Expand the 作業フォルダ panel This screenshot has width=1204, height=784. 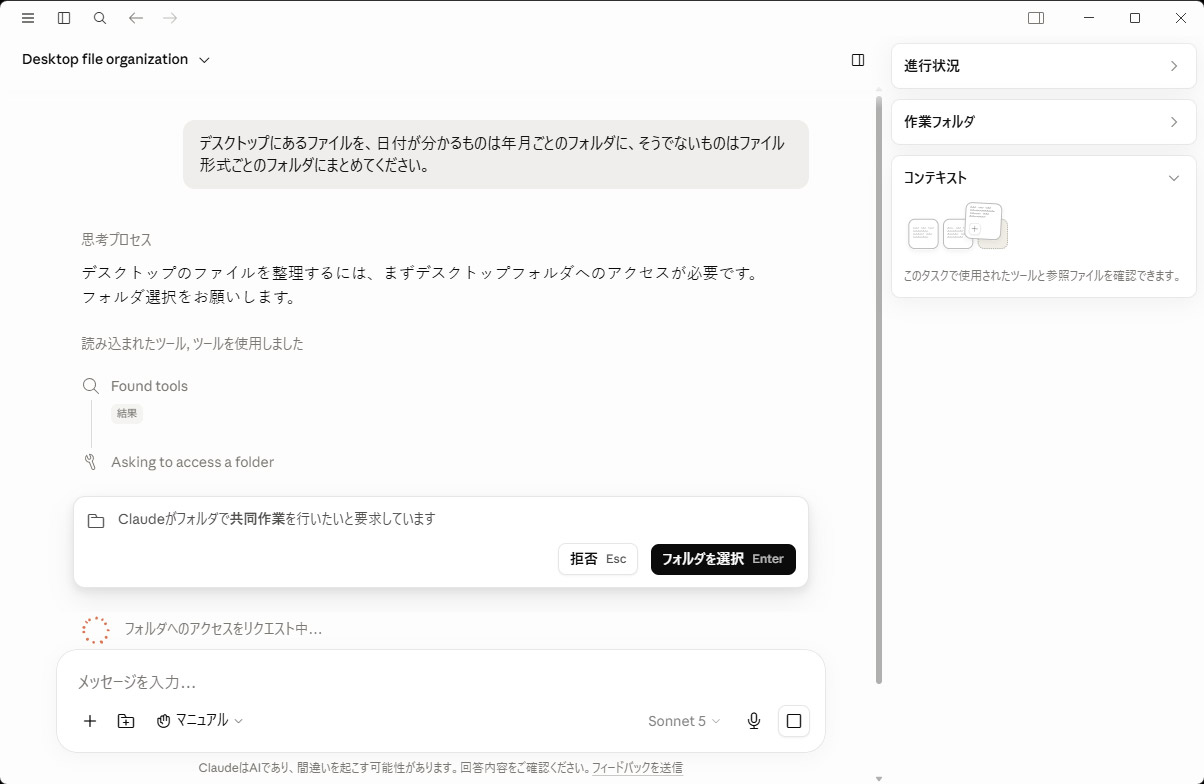1044,122
